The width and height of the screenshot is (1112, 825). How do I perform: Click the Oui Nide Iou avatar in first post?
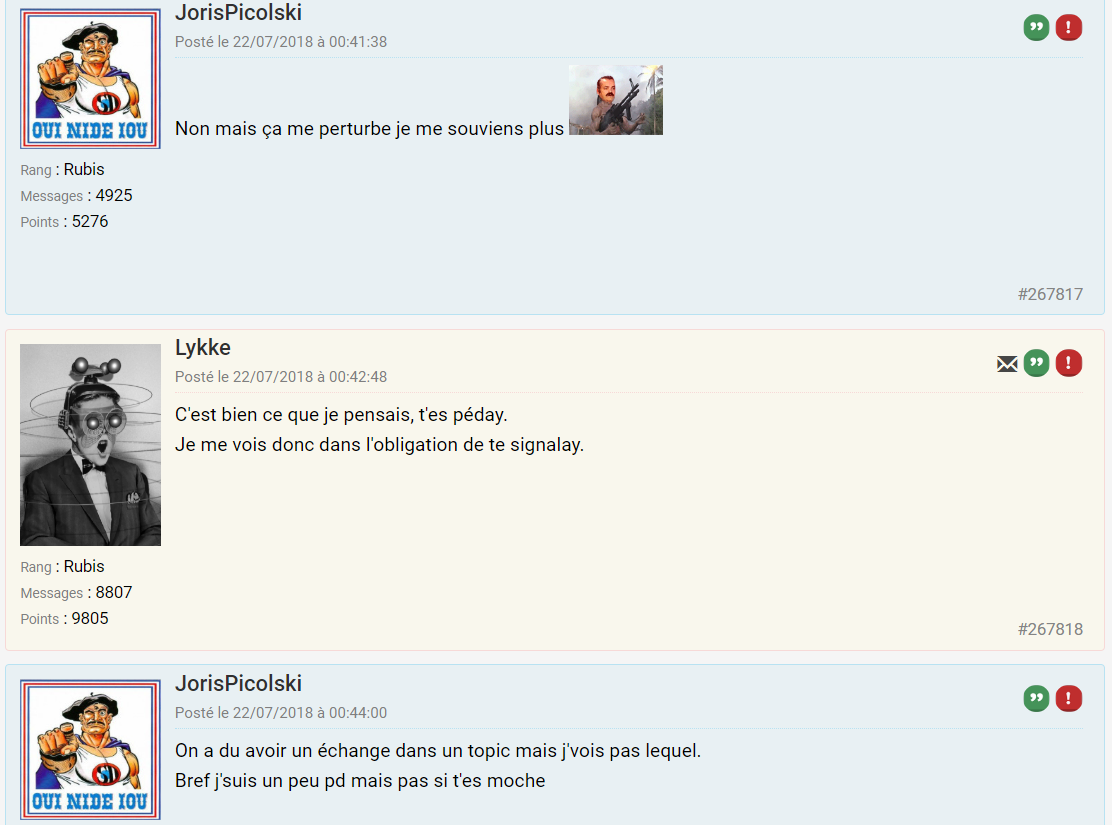coord(90,79)
